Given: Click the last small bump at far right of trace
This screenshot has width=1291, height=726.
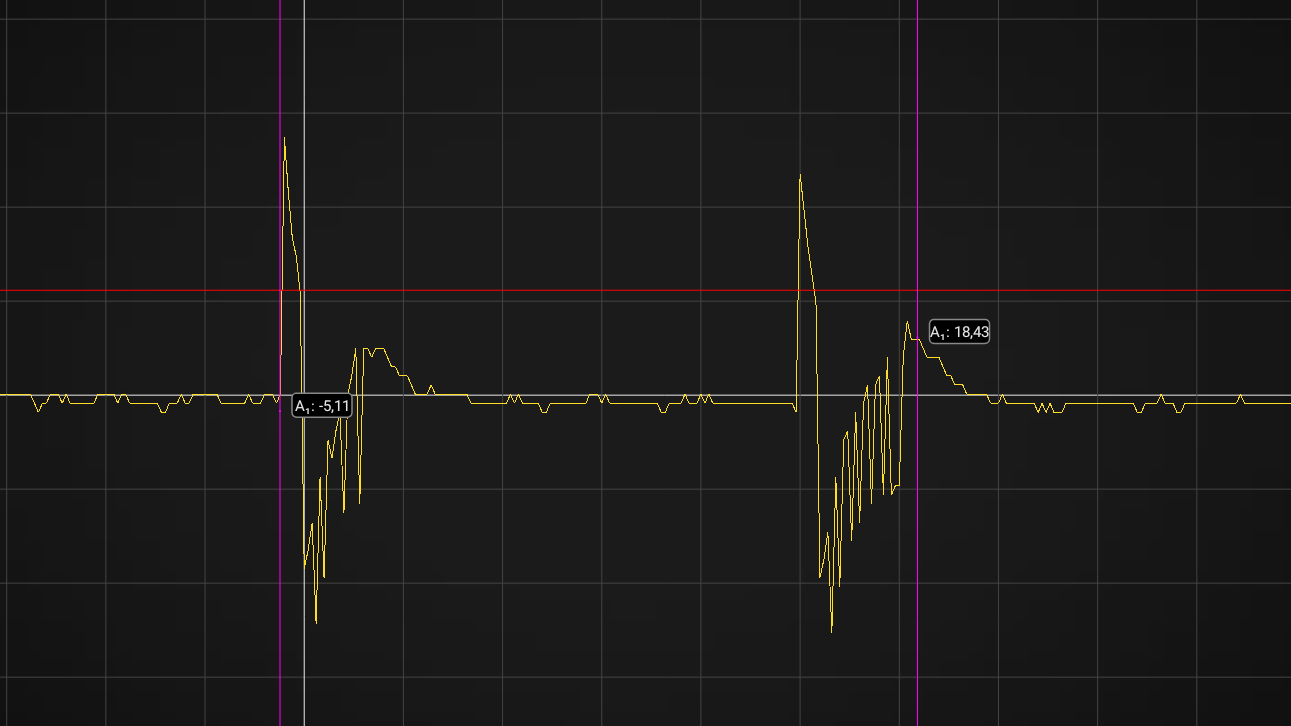Looking at the screenshot, I should click(1240, 397).
